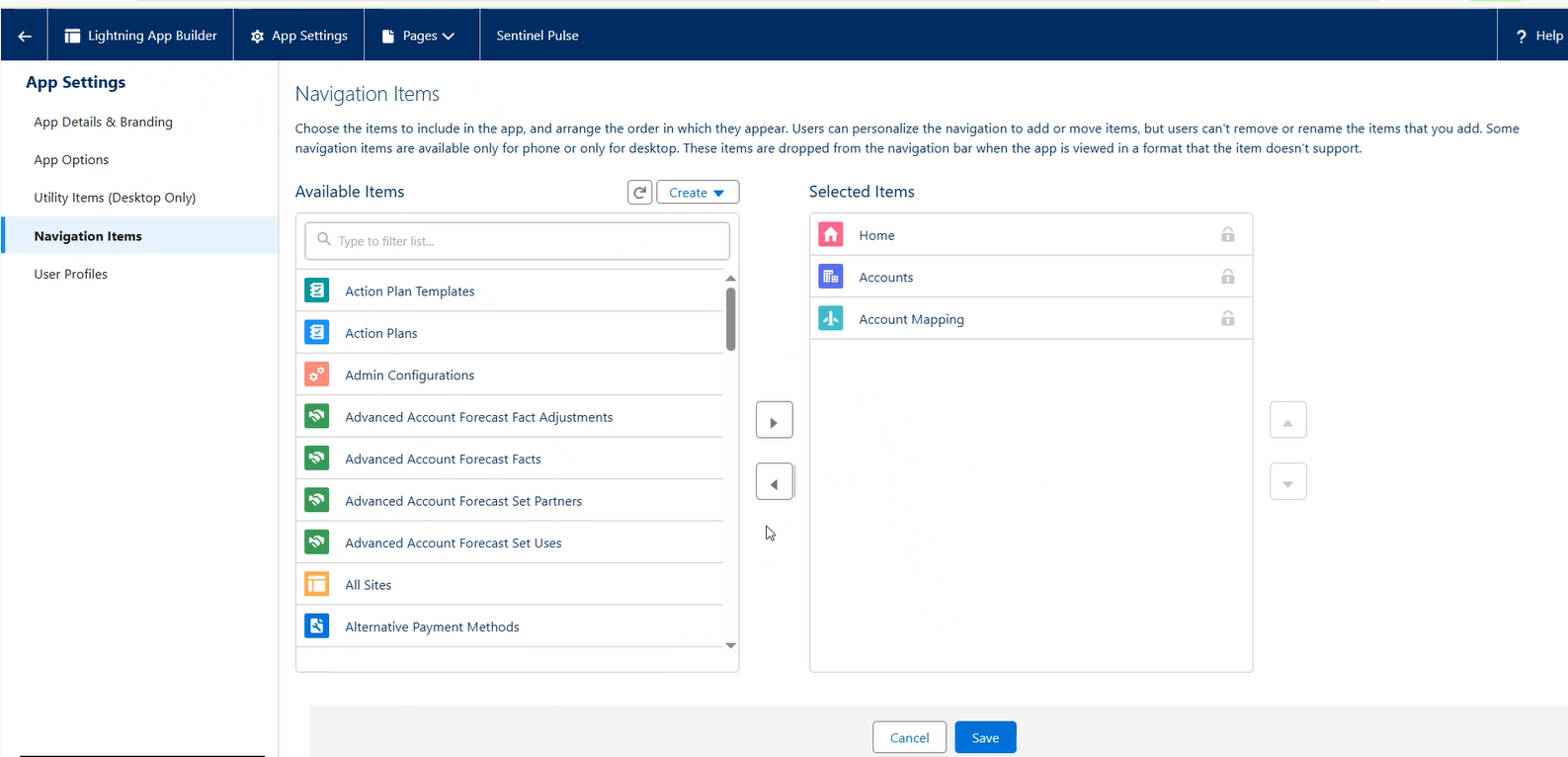1568x757 pixels.
Task: Click the refresh Available Items icon
Action: click(x=640, y=193)
